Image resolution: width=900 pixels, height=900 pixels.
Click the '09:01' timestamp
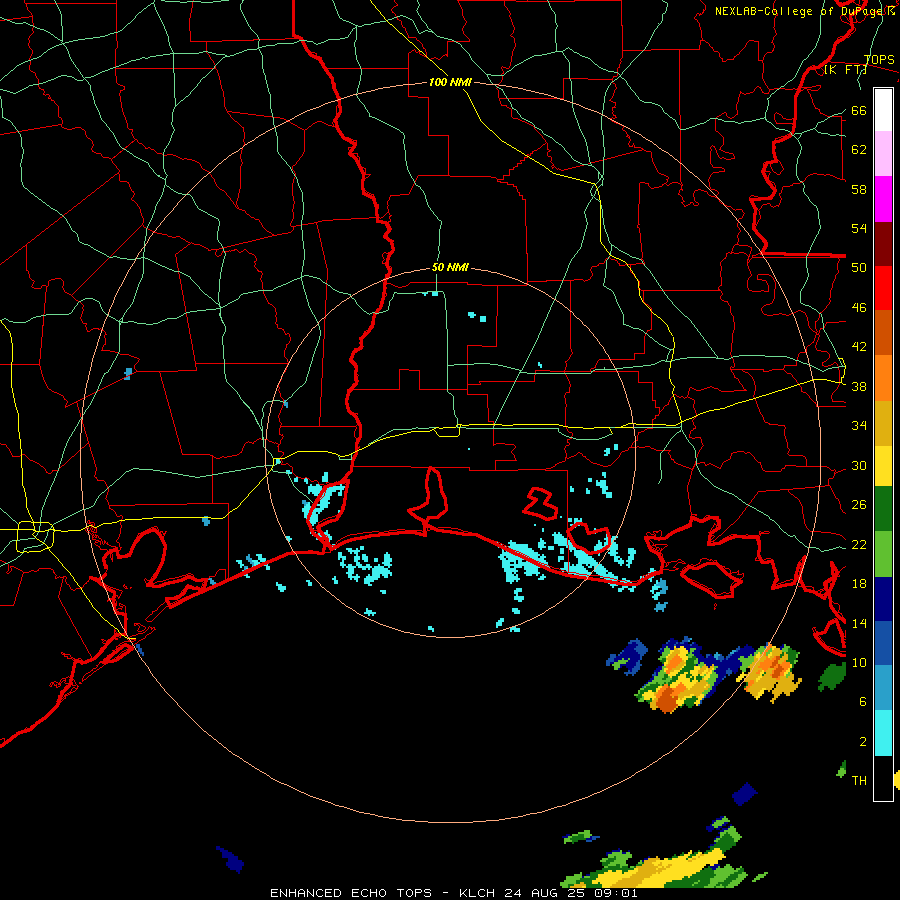614,893
